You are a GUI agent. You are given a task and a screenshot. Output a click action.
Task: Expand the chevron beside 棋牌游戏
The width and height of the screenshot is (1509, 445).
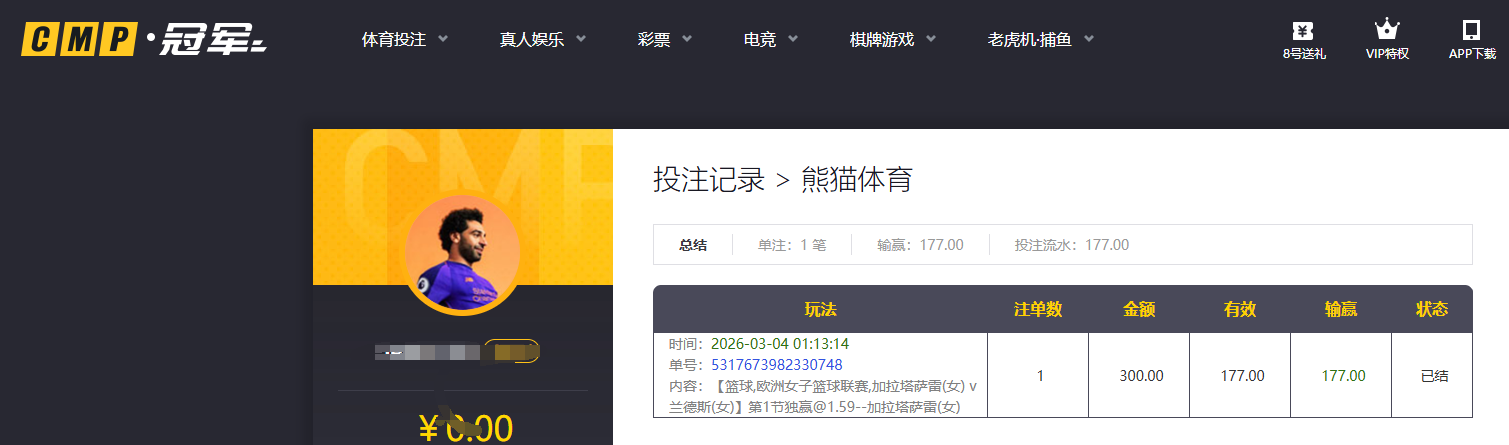point(931,40)
